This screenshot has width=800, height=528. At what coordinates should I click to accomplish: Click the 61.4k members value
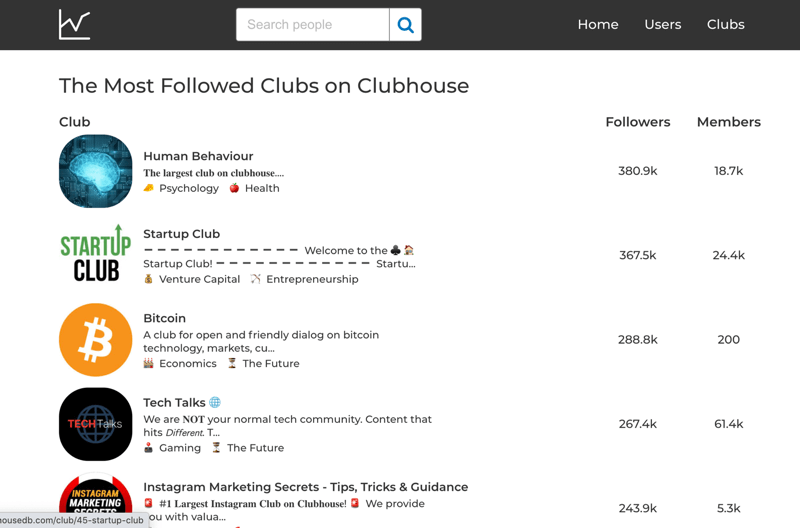729,424
